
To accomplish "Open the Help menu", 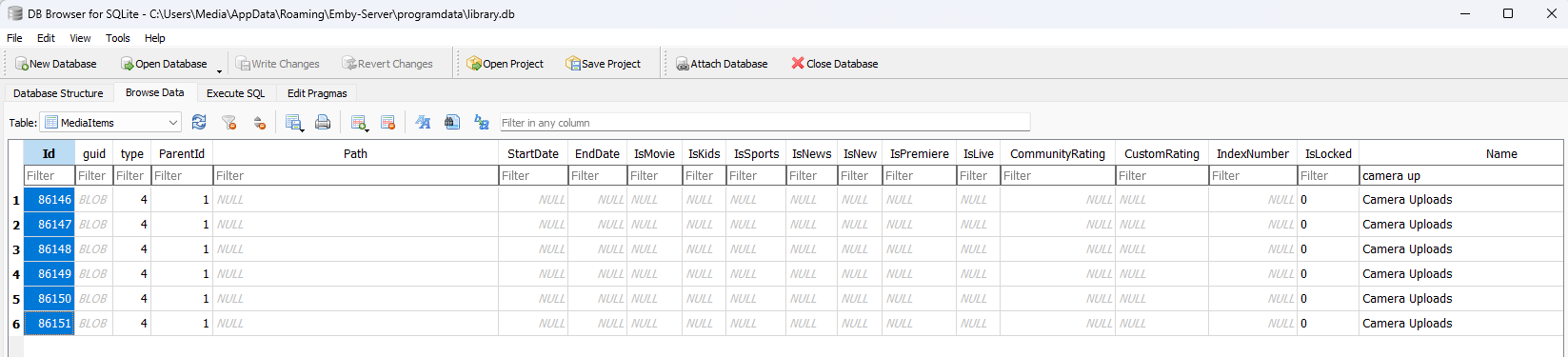I will pyautogui.click(x=155, y=38).
